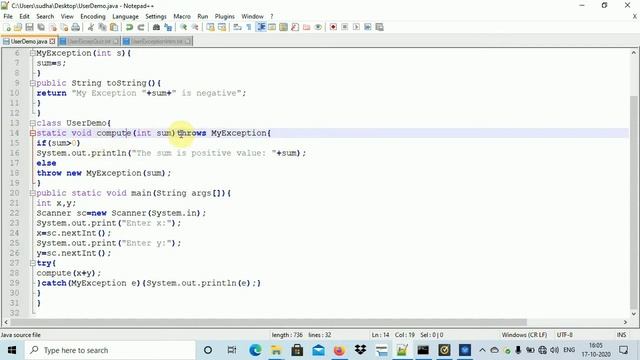Click the scroll down arrow of editor
The width and height of the screenshot is (640, 360).
[x=633, y=314]
